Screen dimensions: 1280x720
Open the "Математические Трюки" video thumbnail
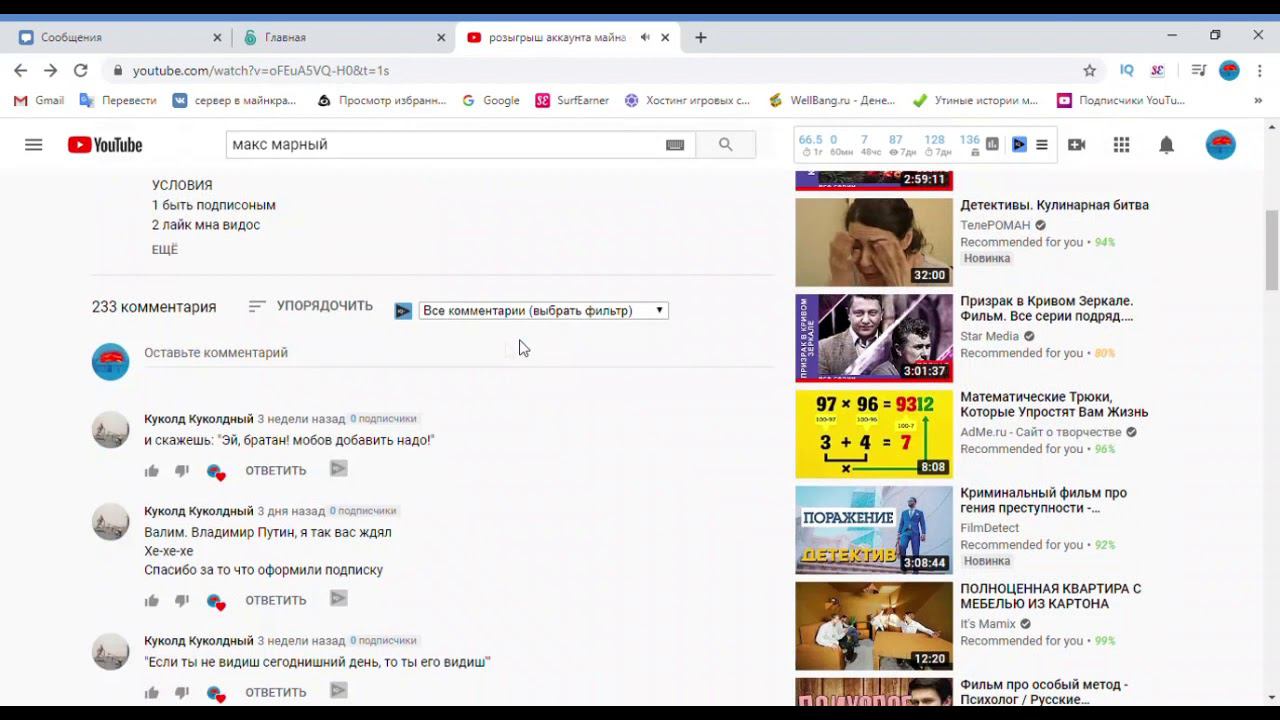[x=874, y=434]
